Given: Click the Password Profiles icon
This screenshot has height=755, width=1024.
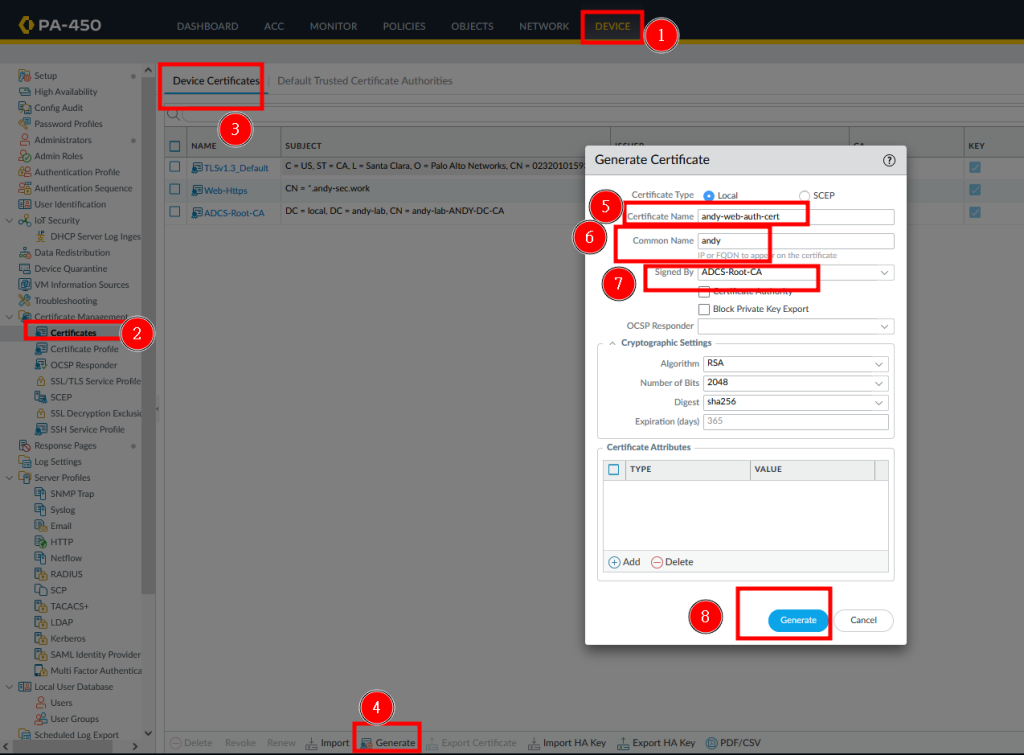Looking at the screenshot, I should 25,123.
